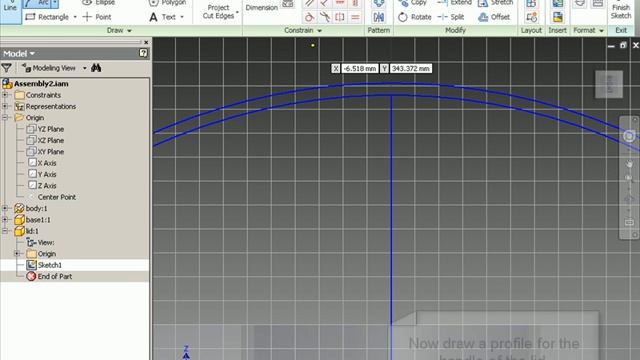This screenshot has height=360, width=640.
Task: Select the Rotate tool
Action: click(x=414, y=17)
